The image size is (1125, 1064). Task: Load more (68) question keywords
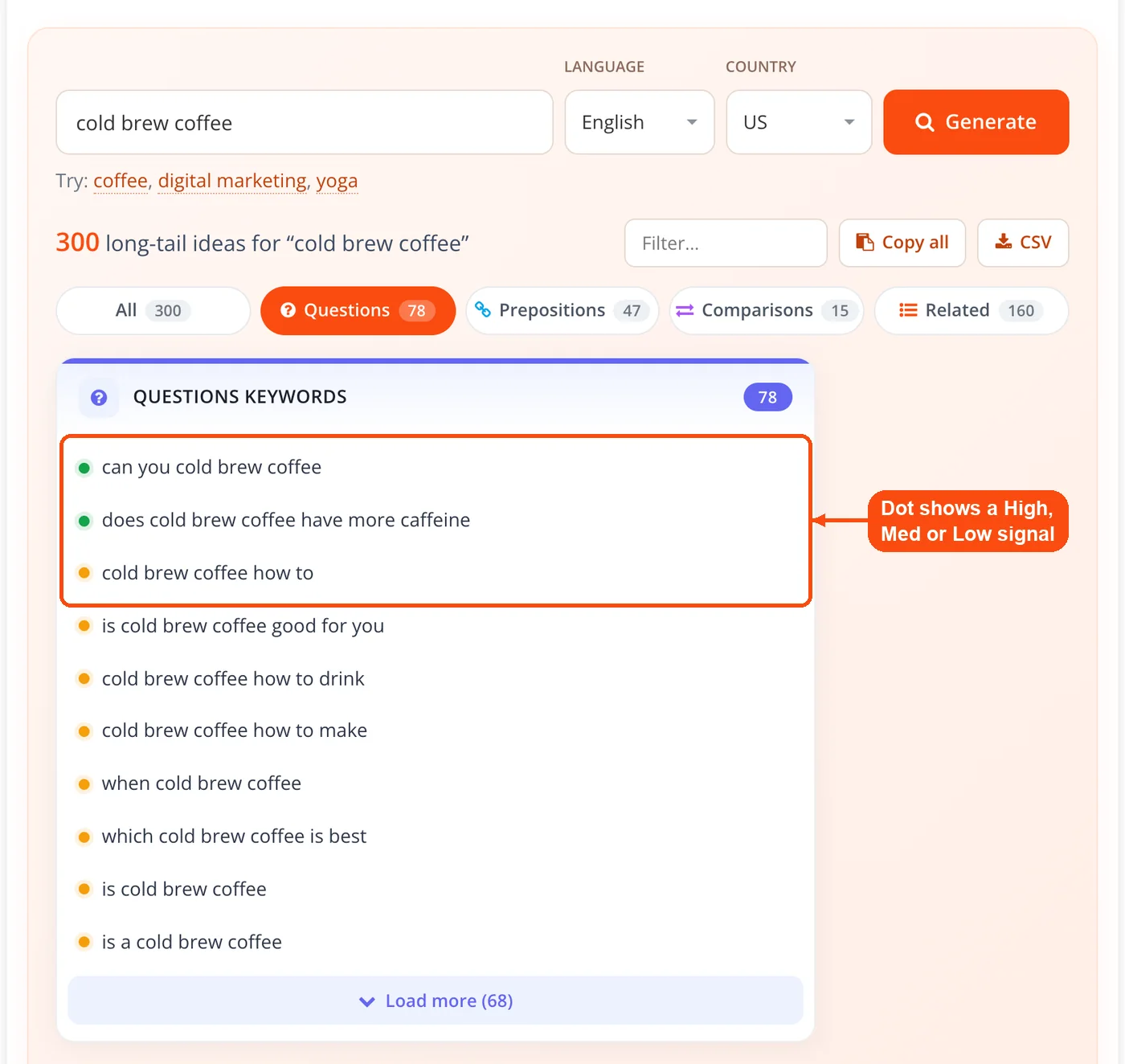[x=436, y=1001]
